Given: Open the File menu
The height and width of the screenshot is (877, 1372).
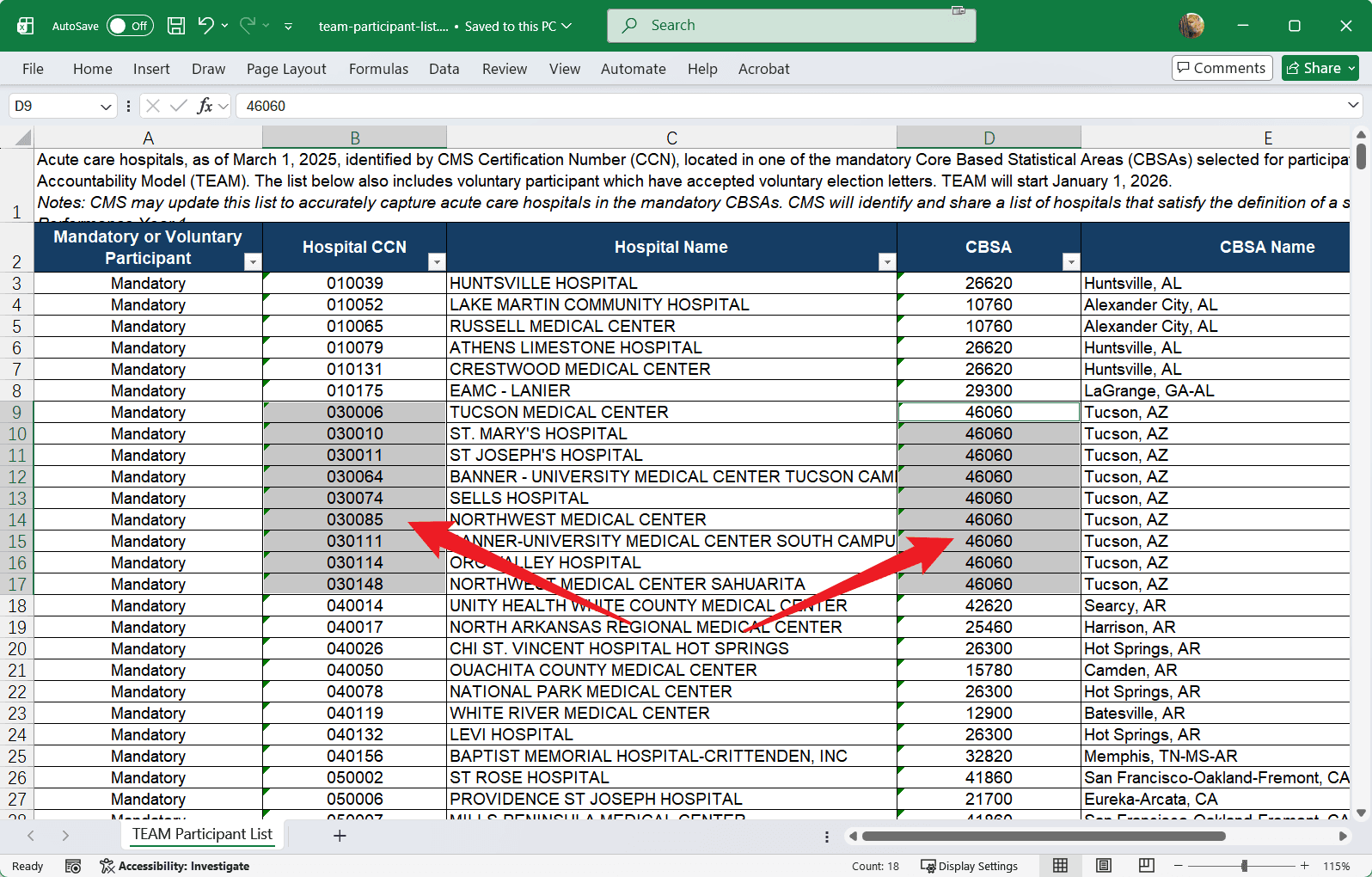Looking at the screenshot, I should point(33,69).
